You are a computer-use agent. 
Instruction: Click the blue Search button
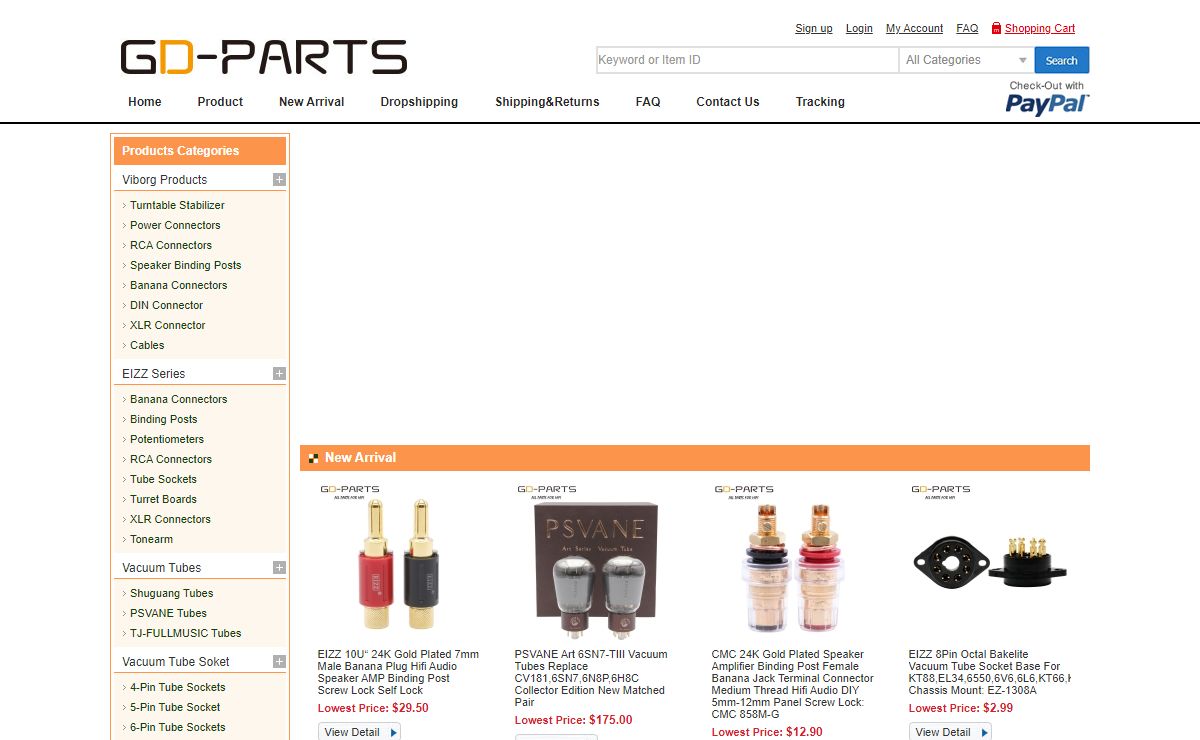click(1062, 60)
